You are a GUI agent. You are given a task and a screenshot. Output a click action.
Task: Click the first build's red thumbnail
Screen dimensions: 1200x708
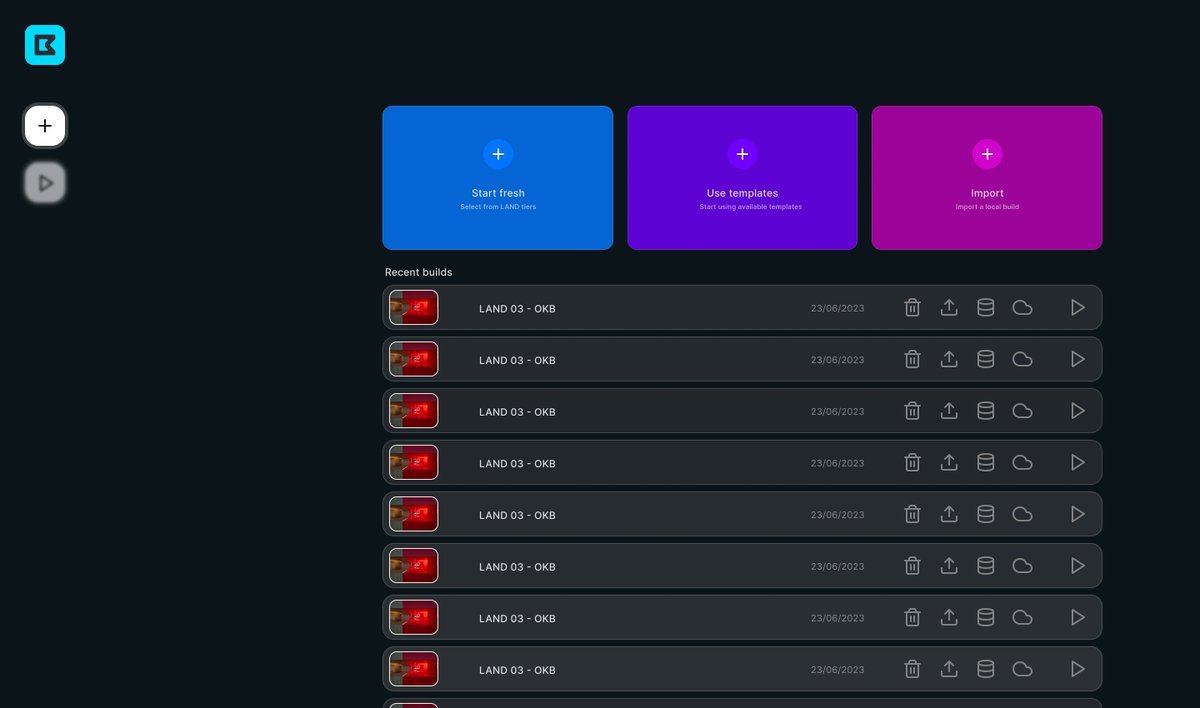pyautogui.click(x=413, y=308)
